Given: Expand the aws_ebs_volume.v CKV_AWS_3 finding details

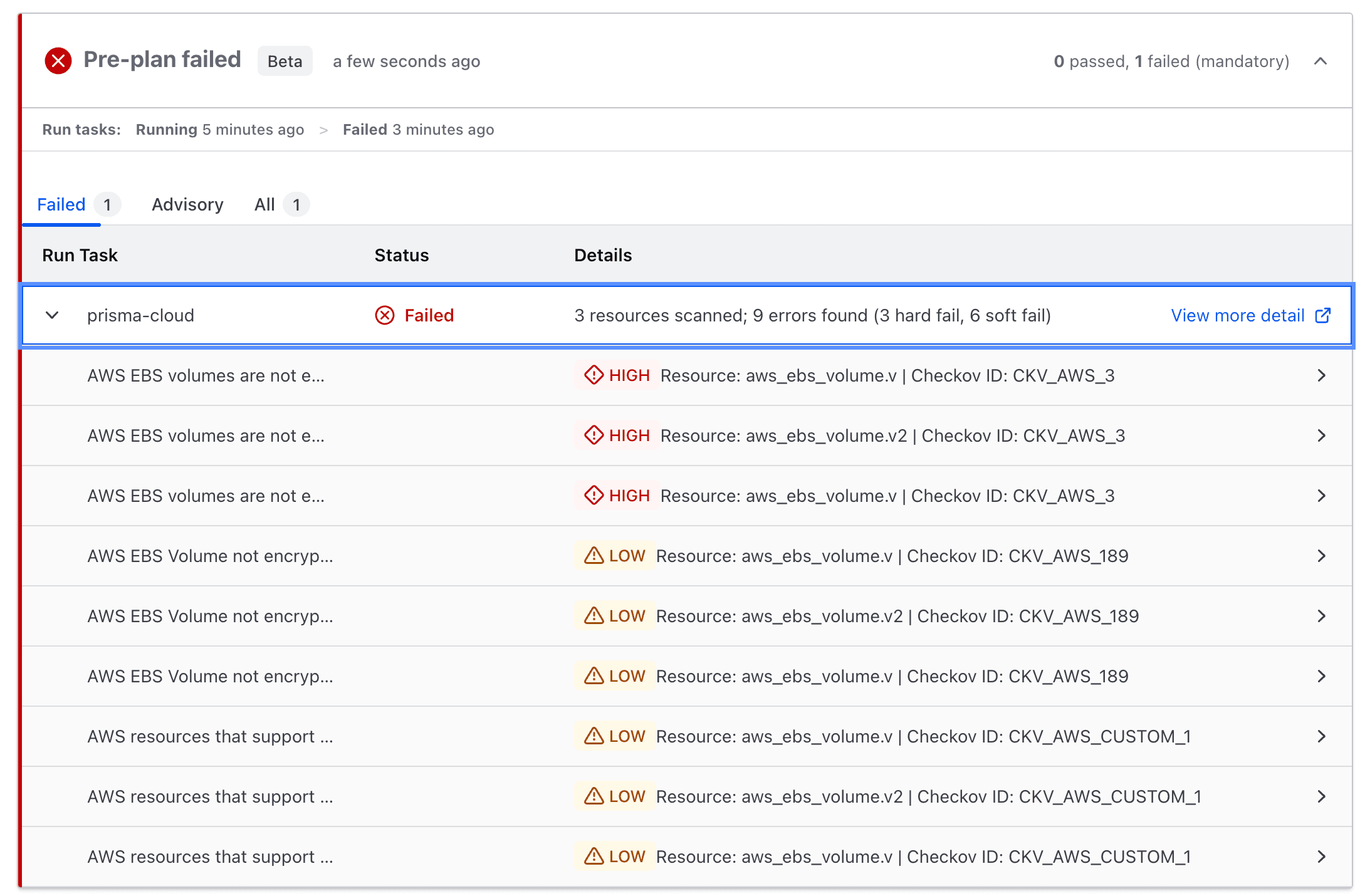Looking at the screenshot, I should (1322, 375).
